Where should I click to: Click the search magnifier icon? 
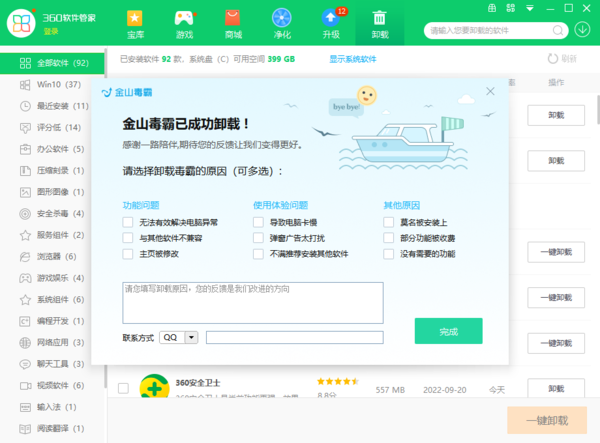[558, 30]
